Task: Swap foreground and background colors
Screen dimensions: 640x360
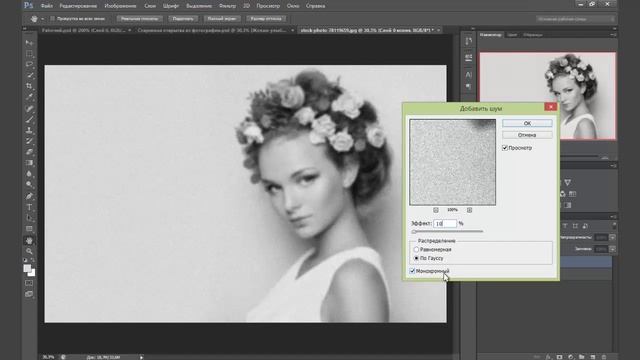Action: tap(33, 260)
